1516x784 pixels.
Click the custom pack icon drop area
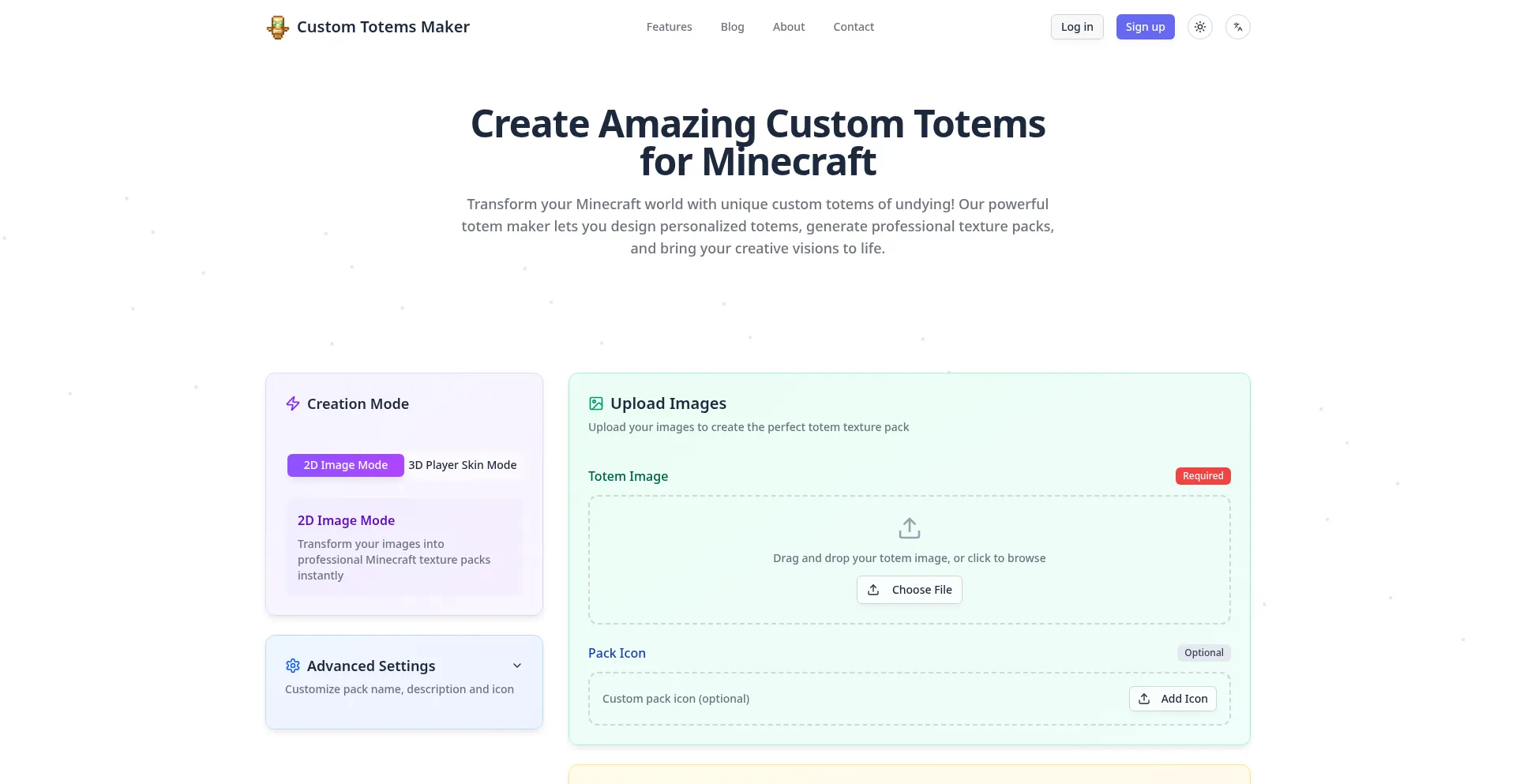point(910,699)
